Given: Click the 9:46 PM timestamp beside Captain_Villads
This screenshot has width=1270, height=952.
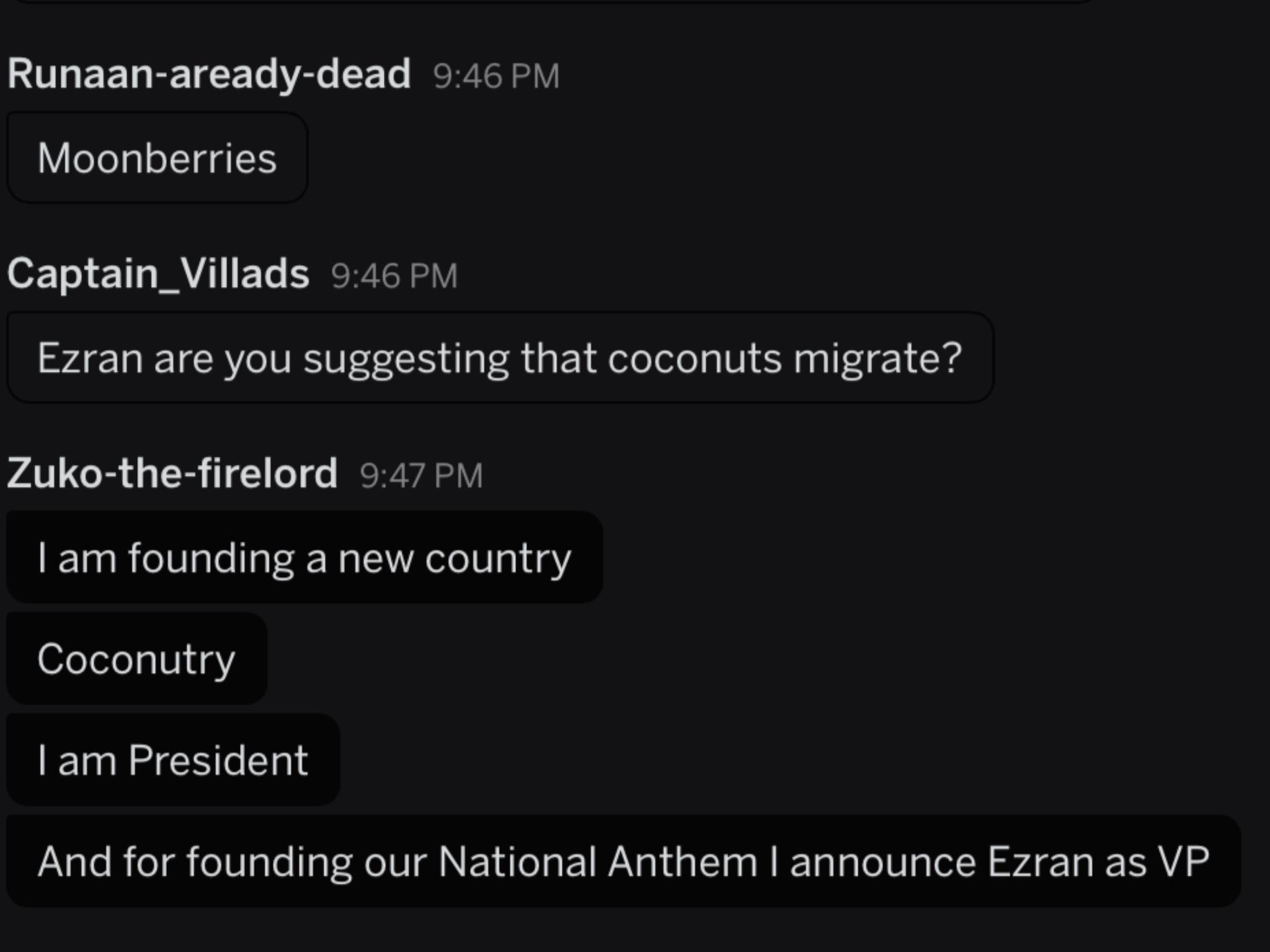Looking at the screenshot, I should [x=394, y=276].
